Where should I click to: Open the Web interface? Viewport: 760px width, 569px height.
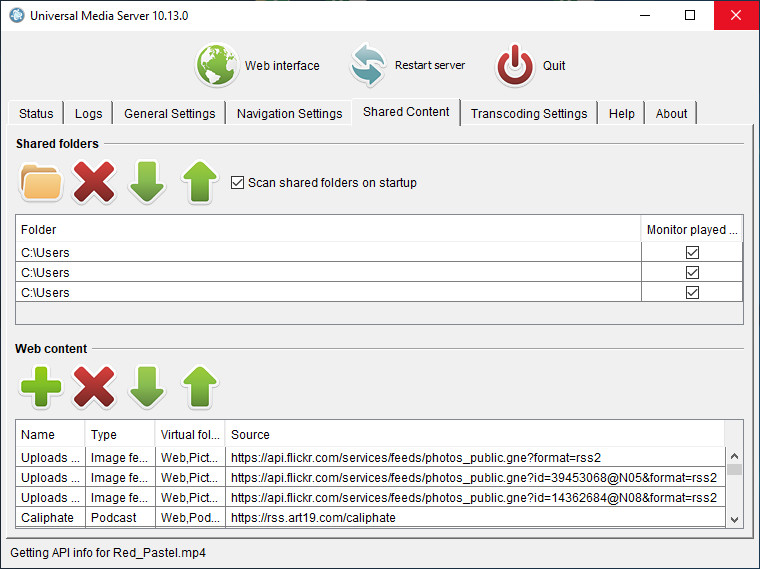tap(258, 66)
